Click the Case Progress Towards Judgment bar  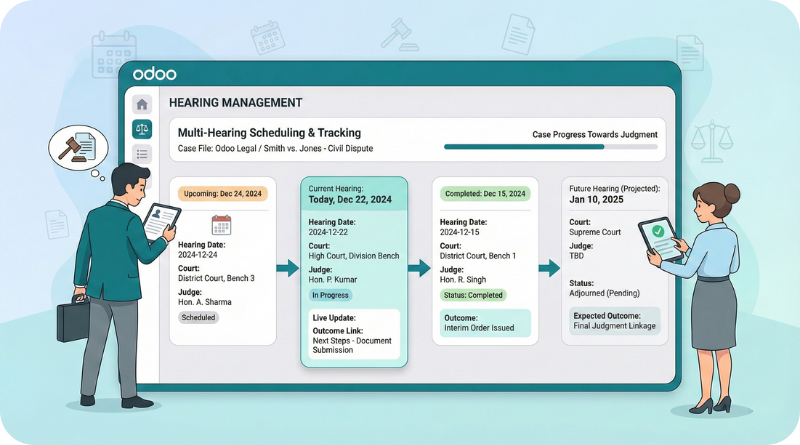pos(550,147)
